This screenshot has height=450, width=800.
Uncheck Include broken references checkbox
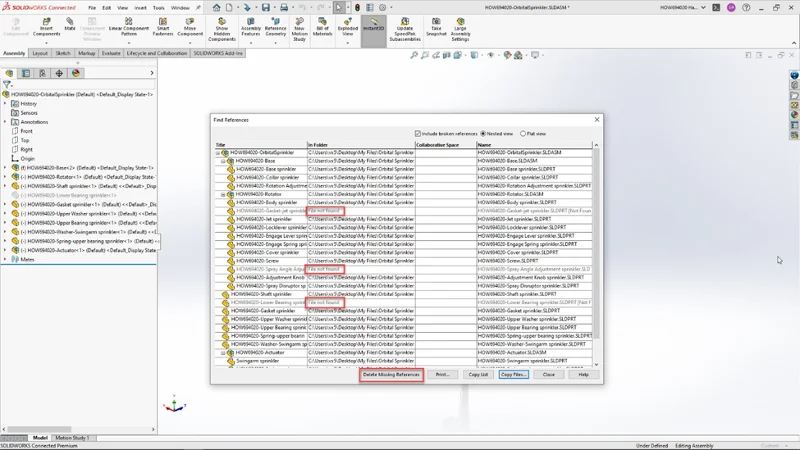coord(418,133)
